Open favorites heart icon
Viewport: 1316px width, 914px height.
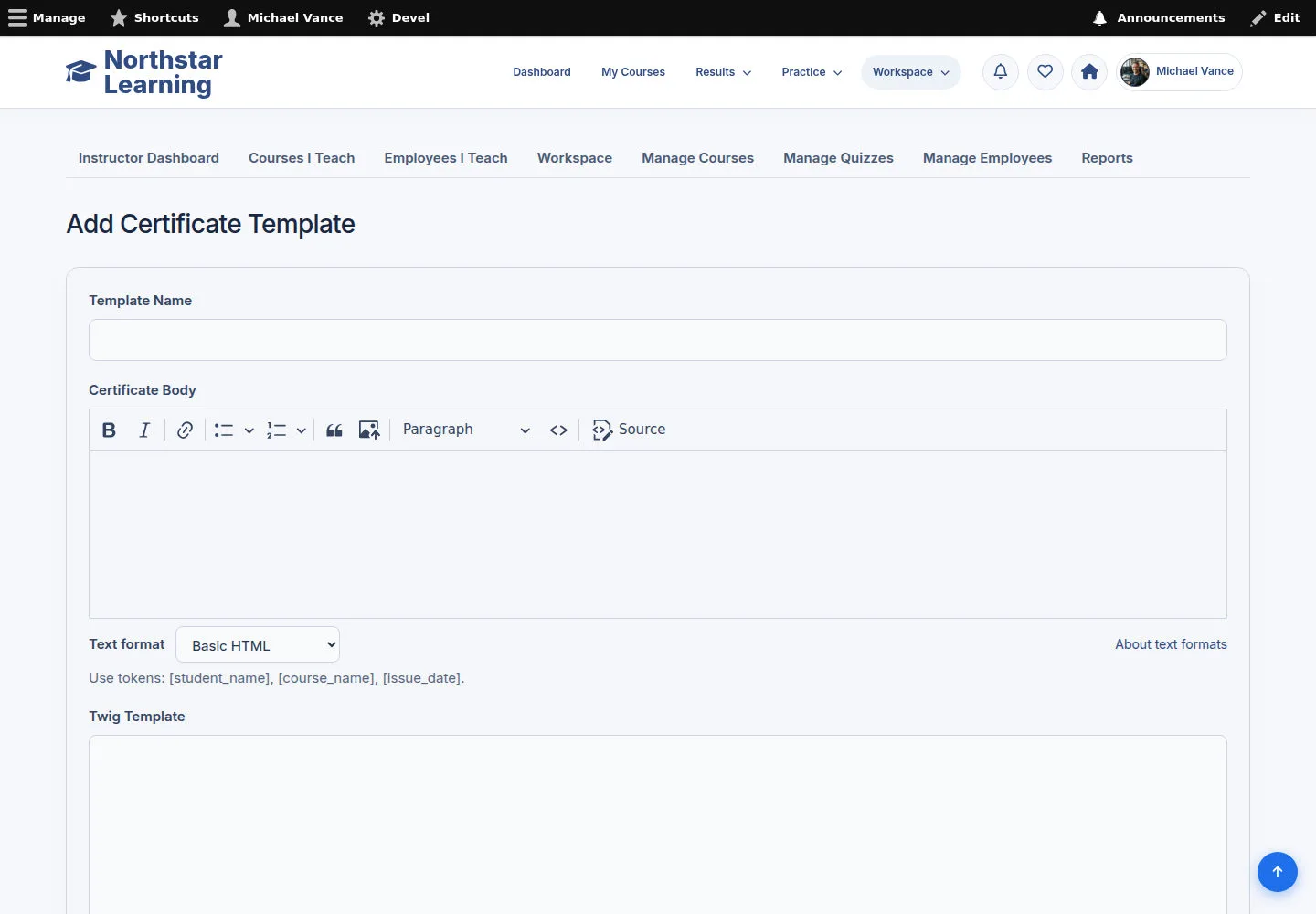(1045, 72)
